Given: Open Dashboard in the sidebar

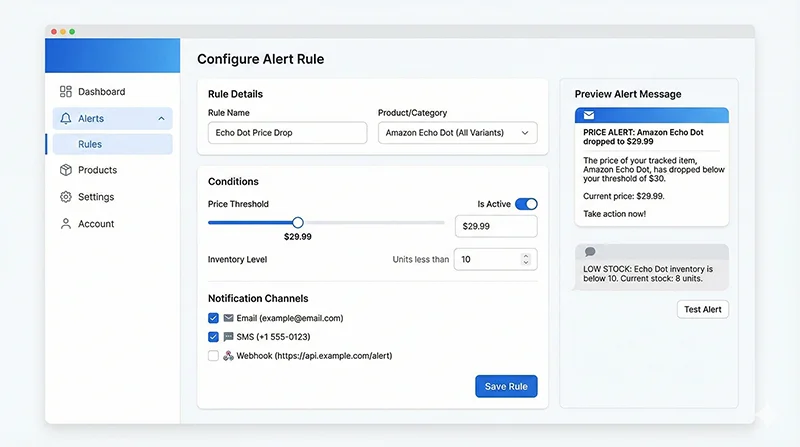Looking at the screenshot, I should (112, 91).
